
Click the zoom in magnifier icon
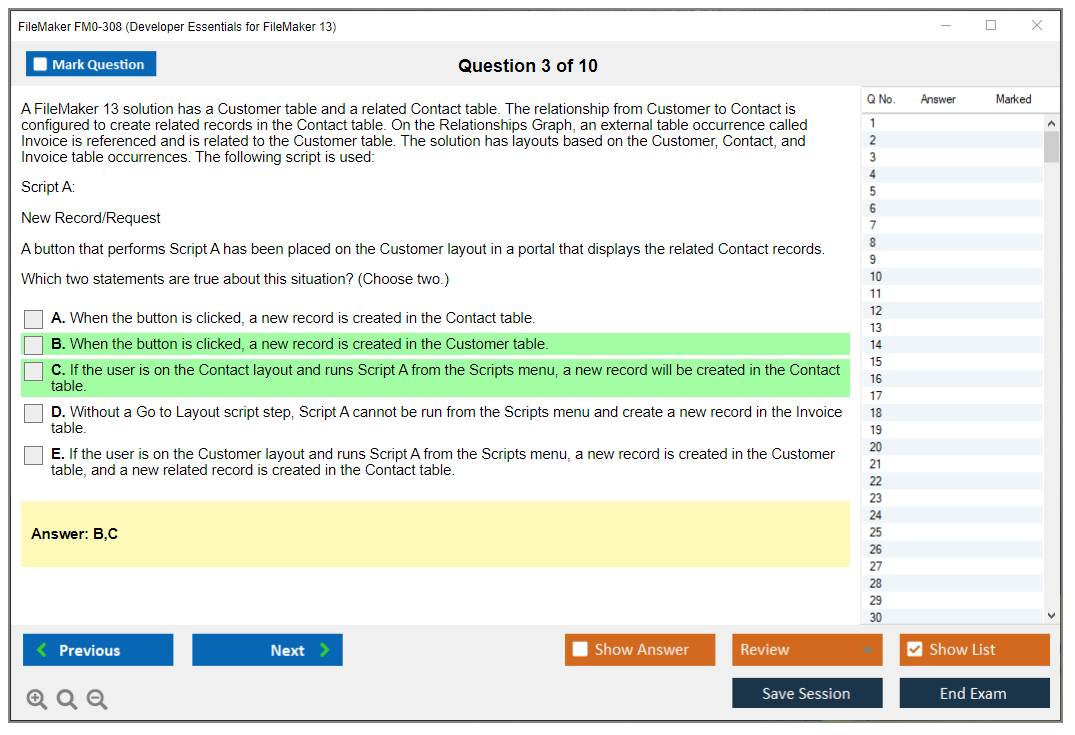pos(36,700)
